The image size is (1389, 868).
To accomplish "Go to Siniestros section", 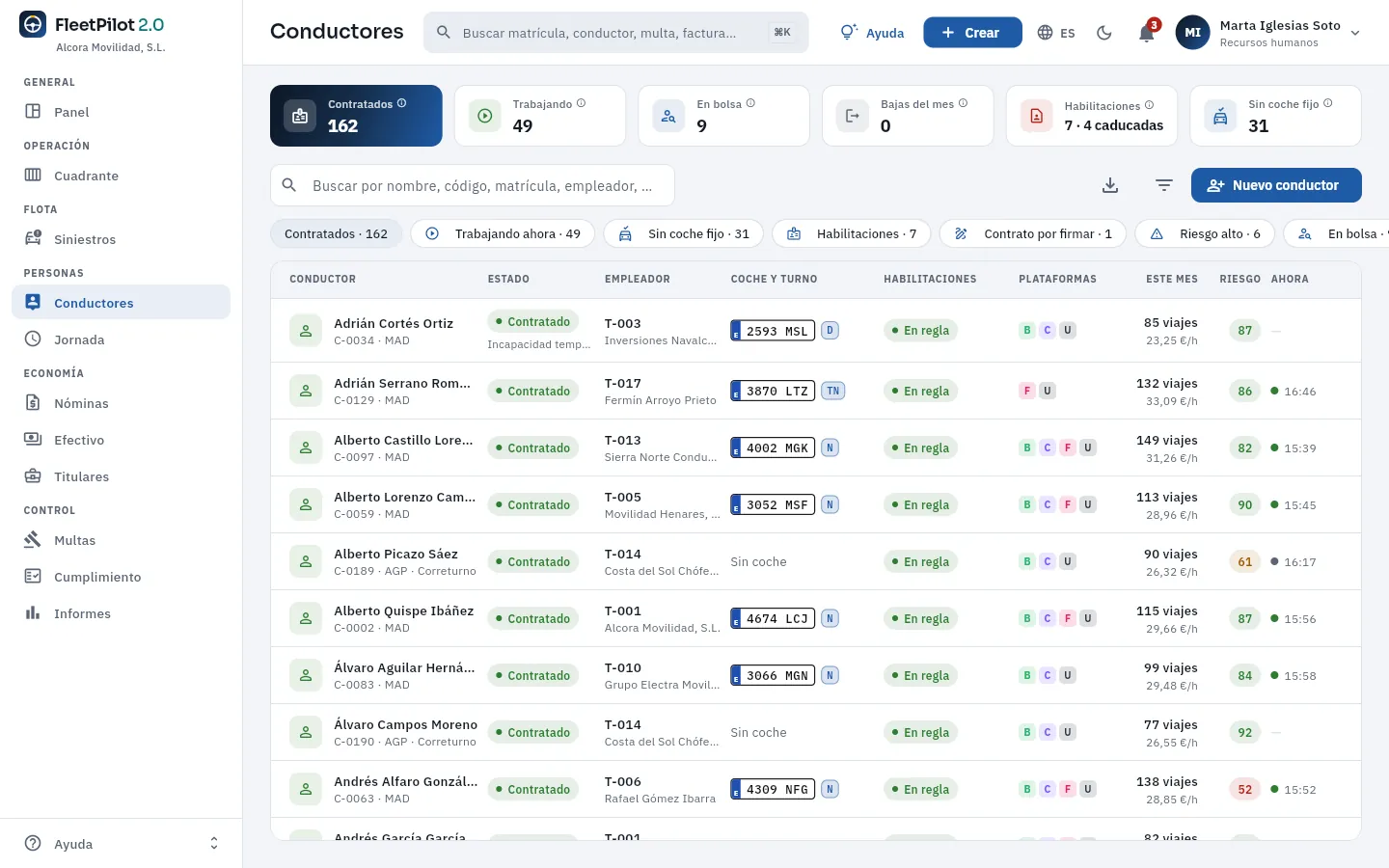I will coord(121,239).
